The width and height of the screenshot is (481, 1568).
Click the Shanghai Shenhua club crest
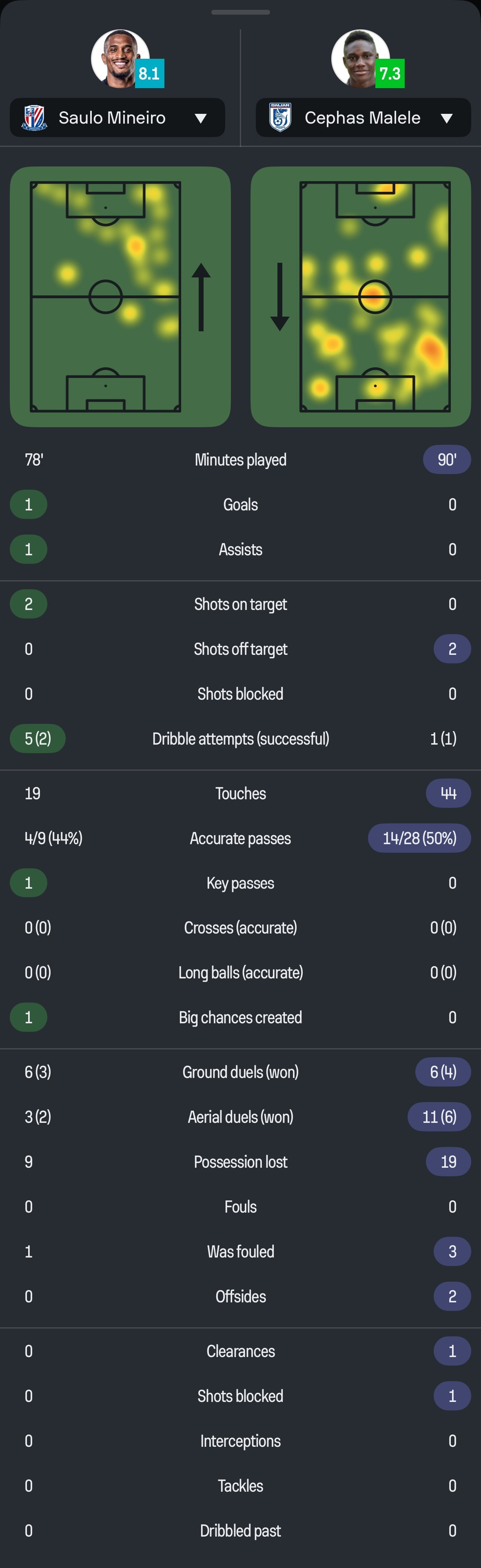pyautogui.click(x=34, y=118)
